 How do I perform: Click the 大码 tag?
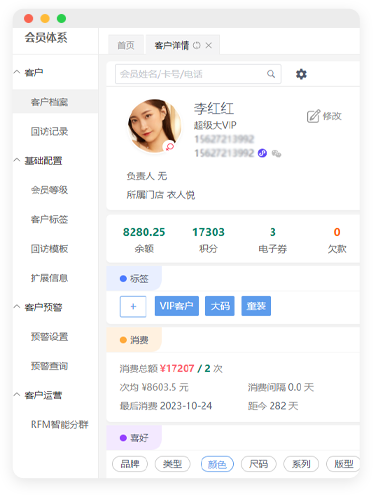pos(220,306)
